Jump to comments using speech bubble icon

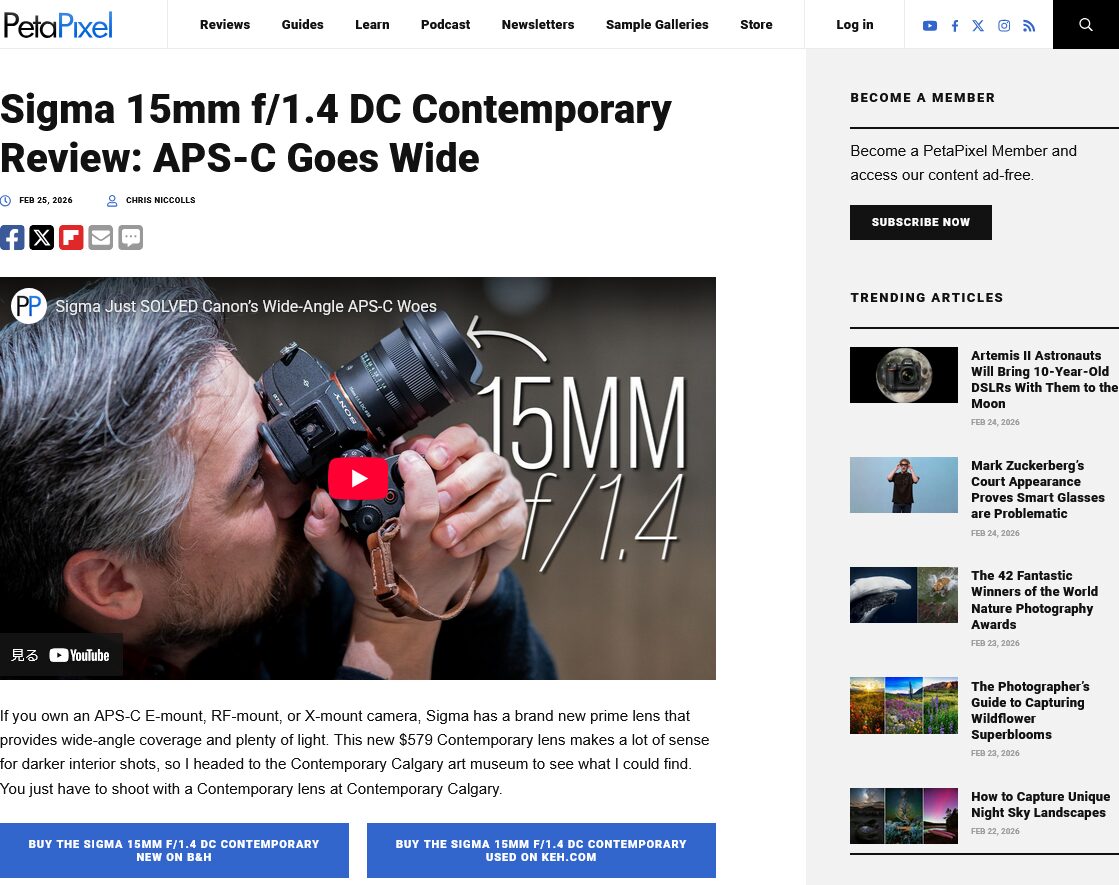(x=131, y=237)
